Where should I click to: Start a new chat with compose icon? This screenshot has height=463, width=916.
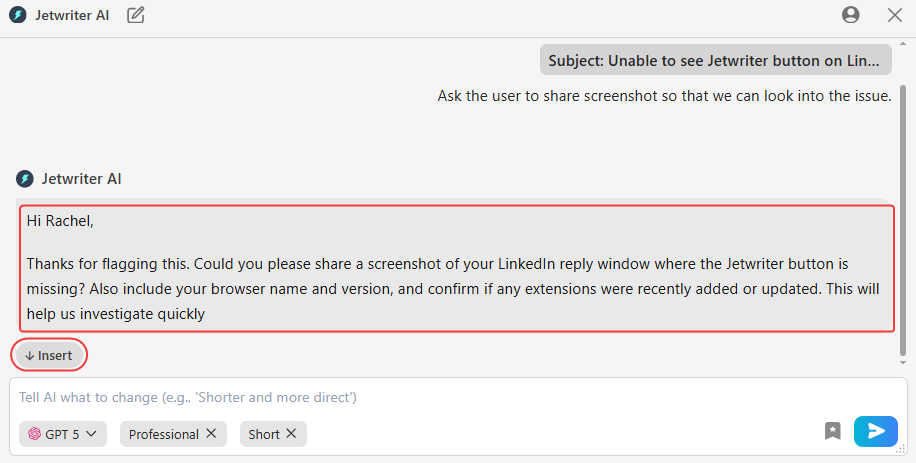(x=136, y=15)
